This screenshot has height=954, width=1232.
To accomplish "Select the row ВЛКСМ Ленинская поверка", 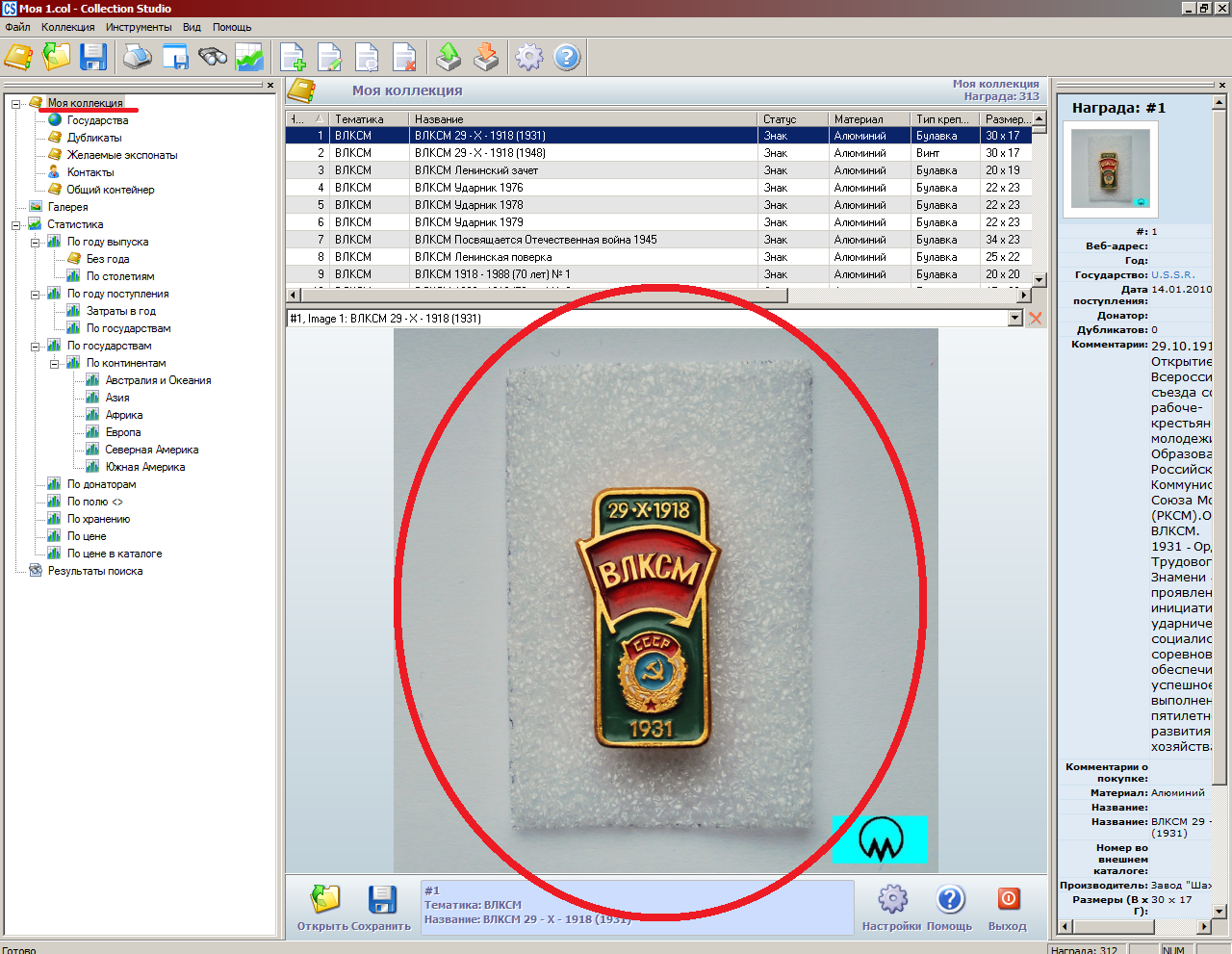I will [658, 257].
